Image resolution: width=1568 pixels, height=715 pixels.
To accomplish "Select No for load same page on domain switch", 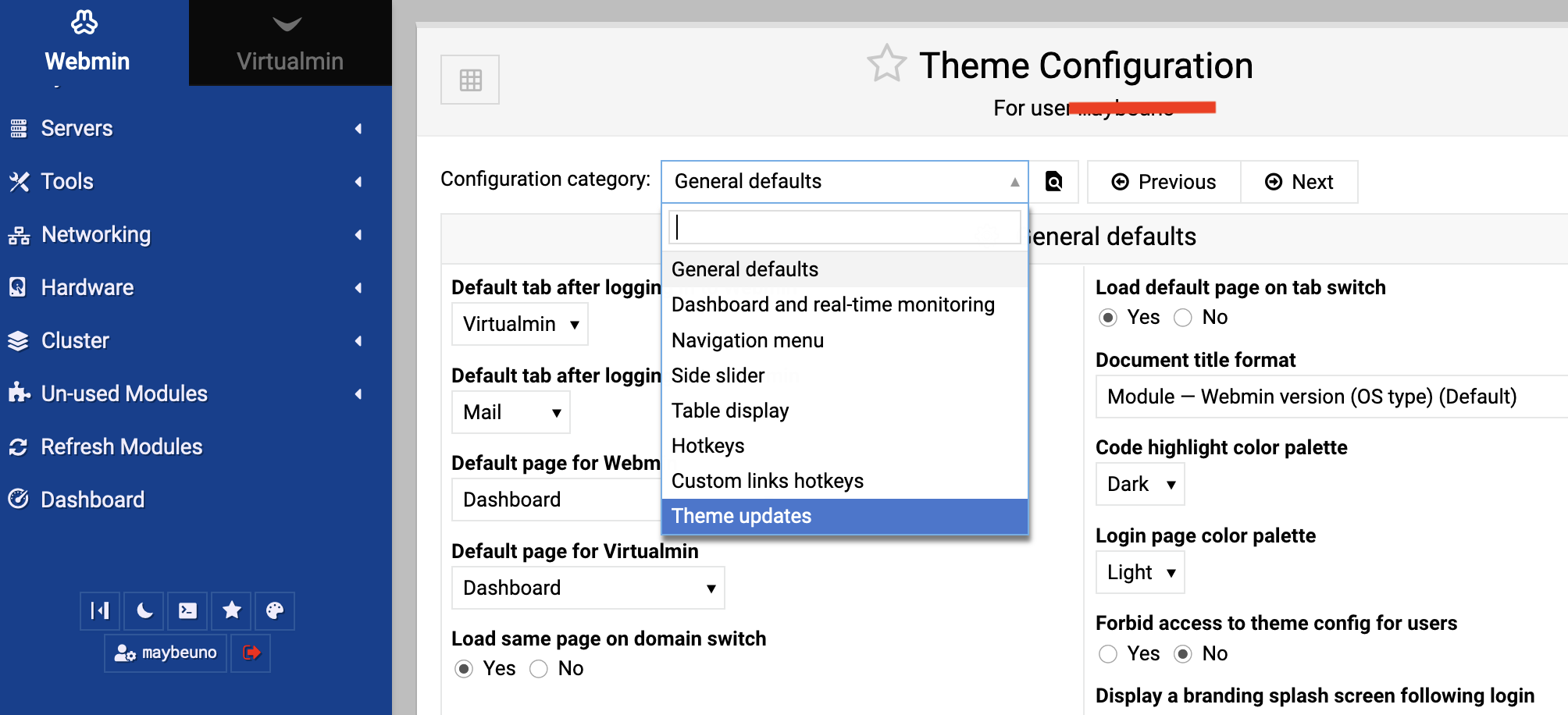I will tap(539, 669).
